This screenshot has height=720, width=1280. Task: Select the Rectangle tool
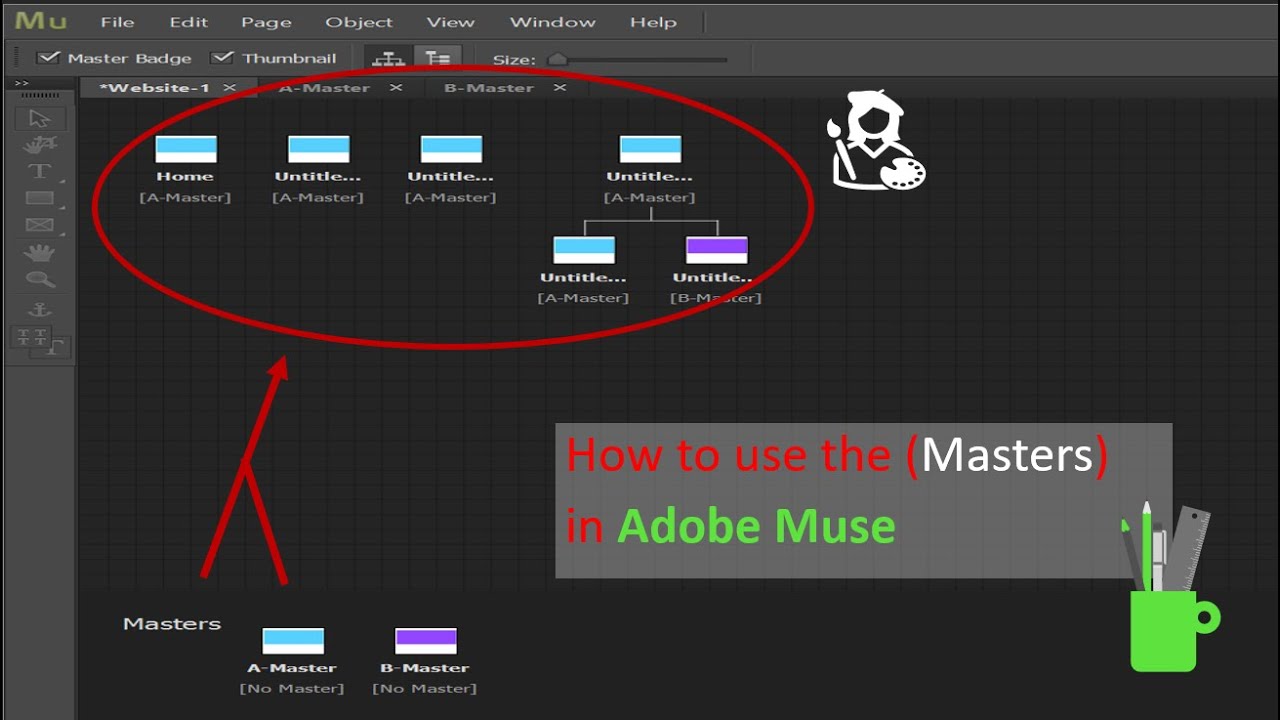[39, 198]
